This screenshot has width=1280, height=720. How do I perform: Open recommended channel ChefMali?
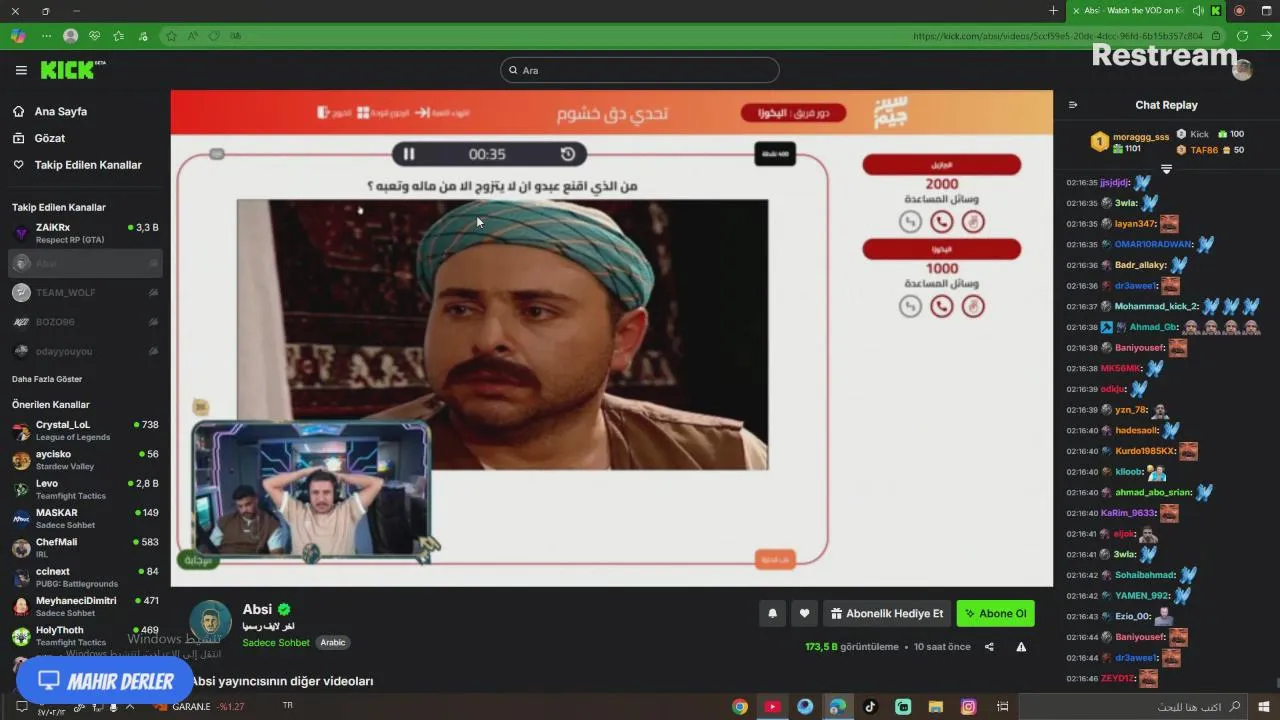[x=85, y=548]
